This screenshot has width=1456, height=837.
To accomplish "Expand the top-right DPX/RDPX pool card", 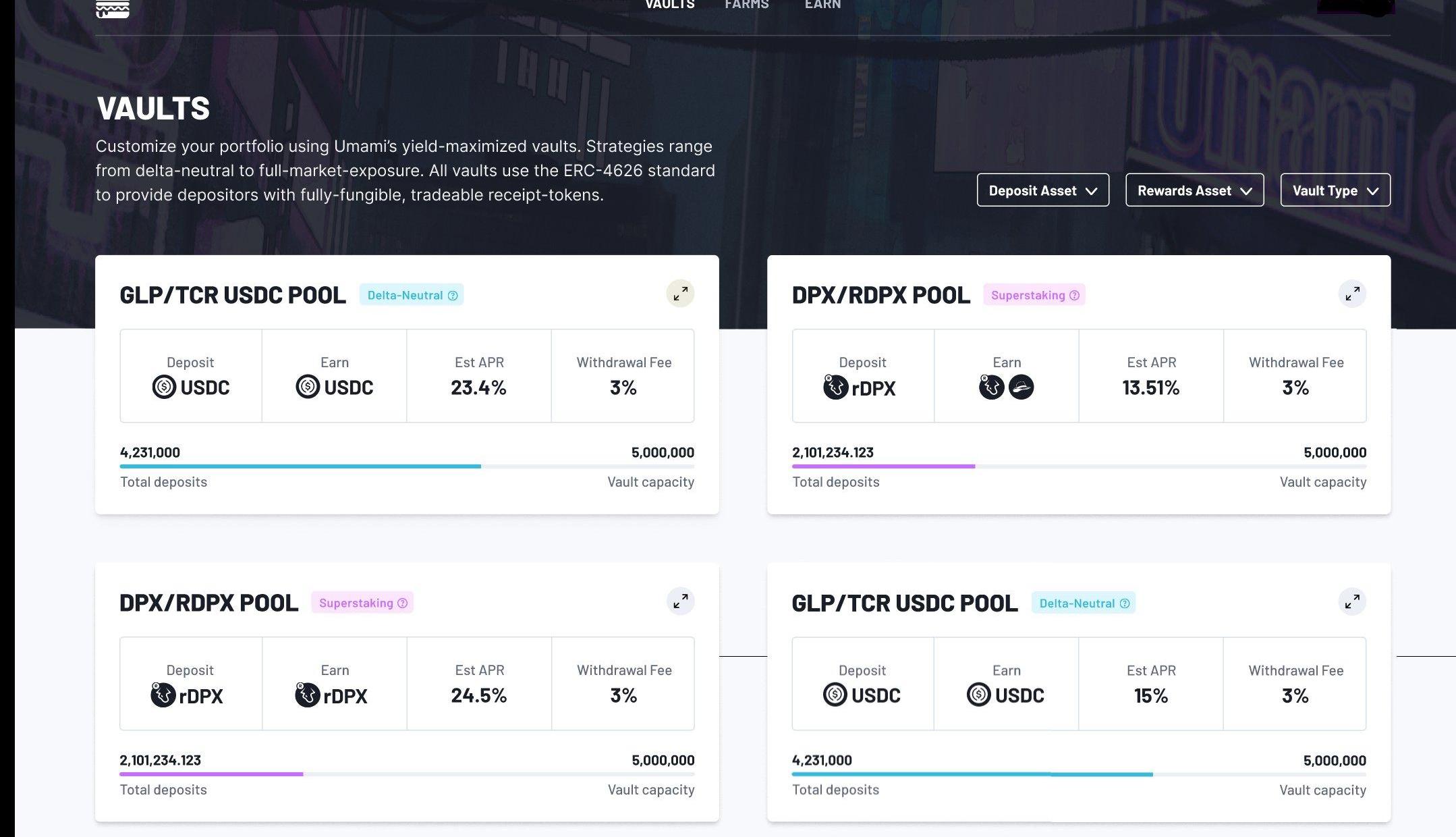I will (1352, 294).
